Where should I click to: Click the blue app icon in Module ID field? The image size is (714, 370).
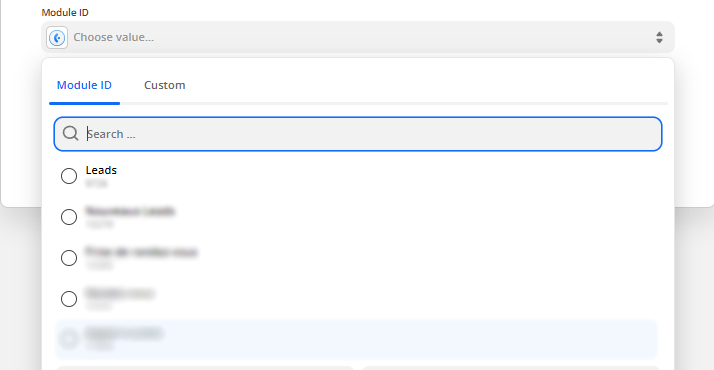(57, 38)
